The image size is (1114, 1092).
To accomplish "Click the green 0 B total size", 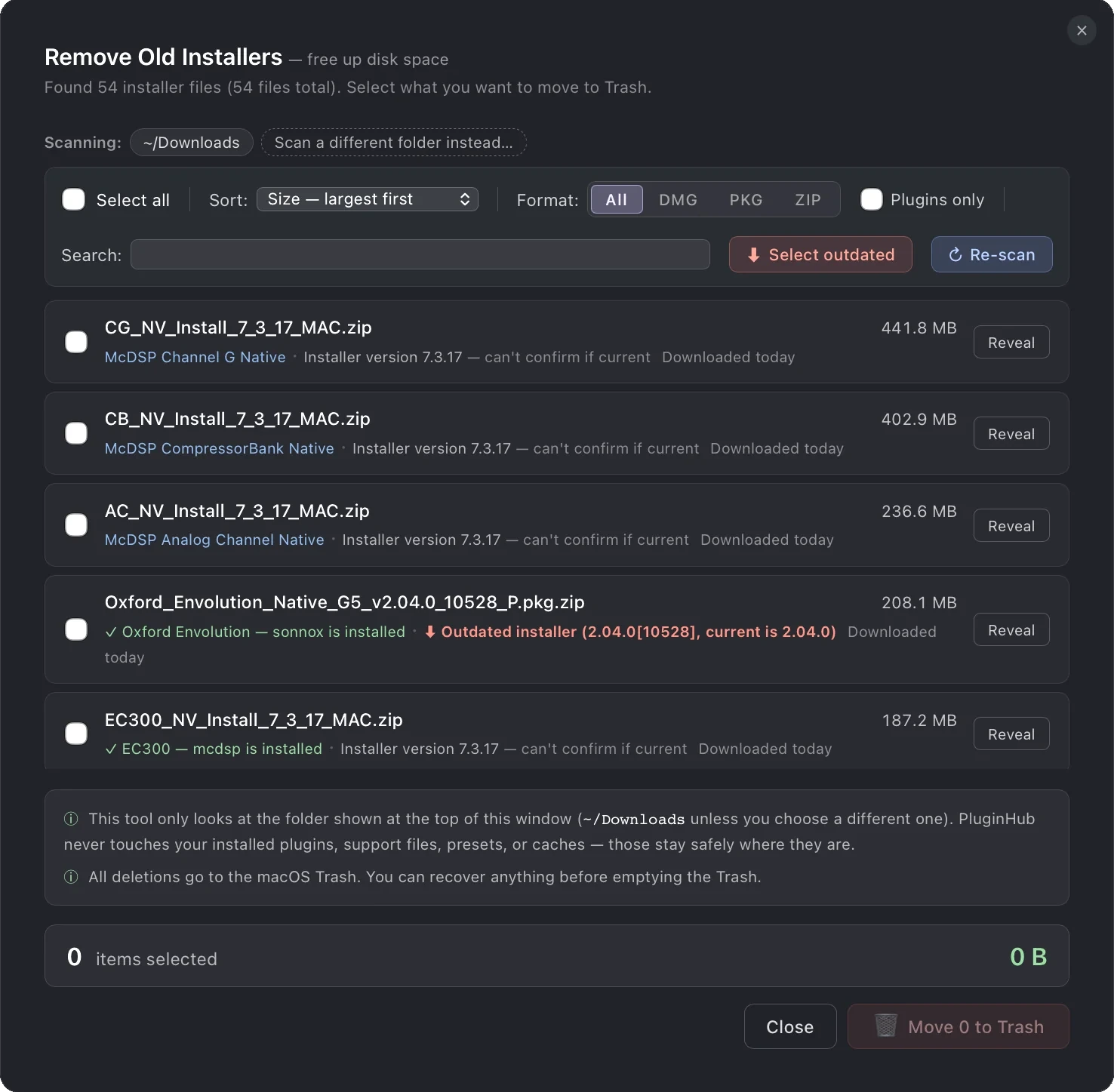I will 1029,957.
